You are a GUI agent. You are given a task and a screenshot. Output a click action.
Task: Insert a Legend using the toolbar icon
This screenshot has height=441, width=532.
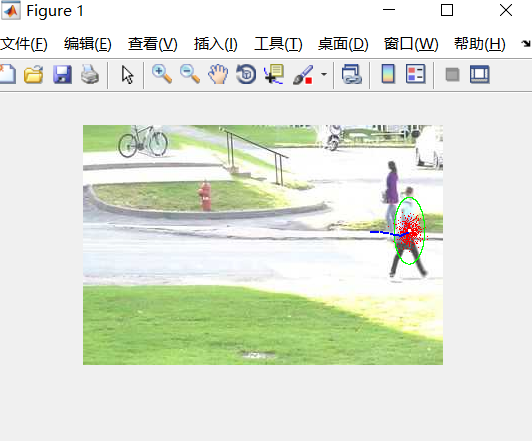pyautogui.click(x=416, y=74)
